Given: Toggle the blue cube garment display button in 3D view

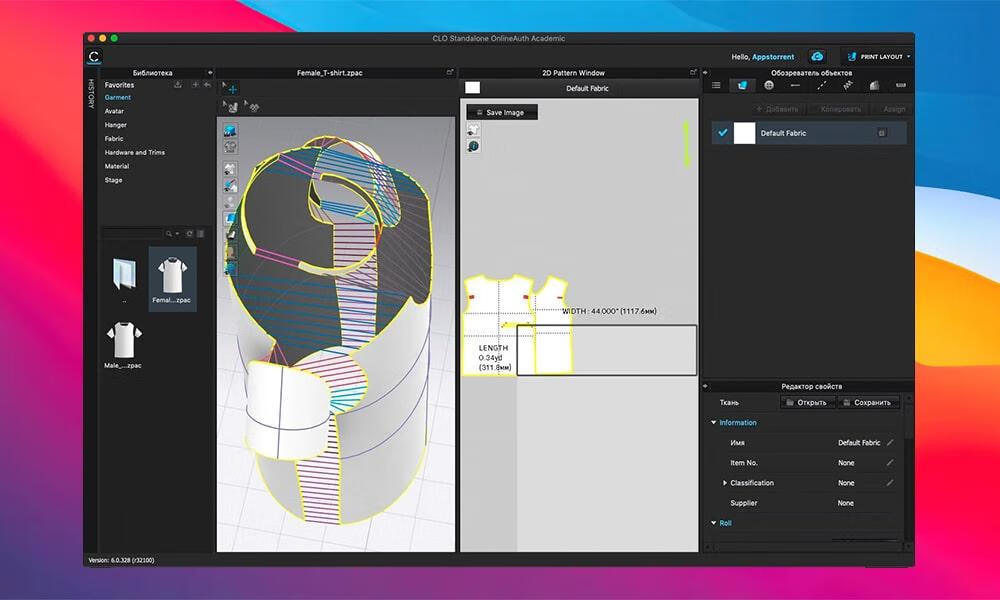Looking at the screenshot, I should tap(230, 131).
